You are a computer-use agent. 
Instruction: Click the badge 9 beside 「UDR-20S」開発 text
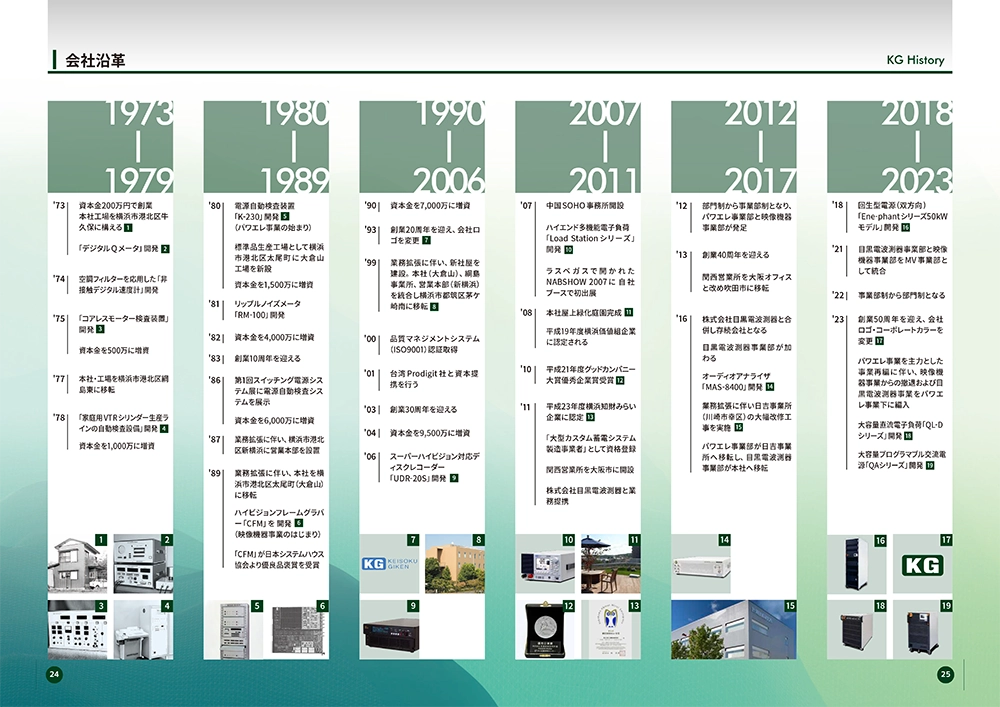coord(454,478)
